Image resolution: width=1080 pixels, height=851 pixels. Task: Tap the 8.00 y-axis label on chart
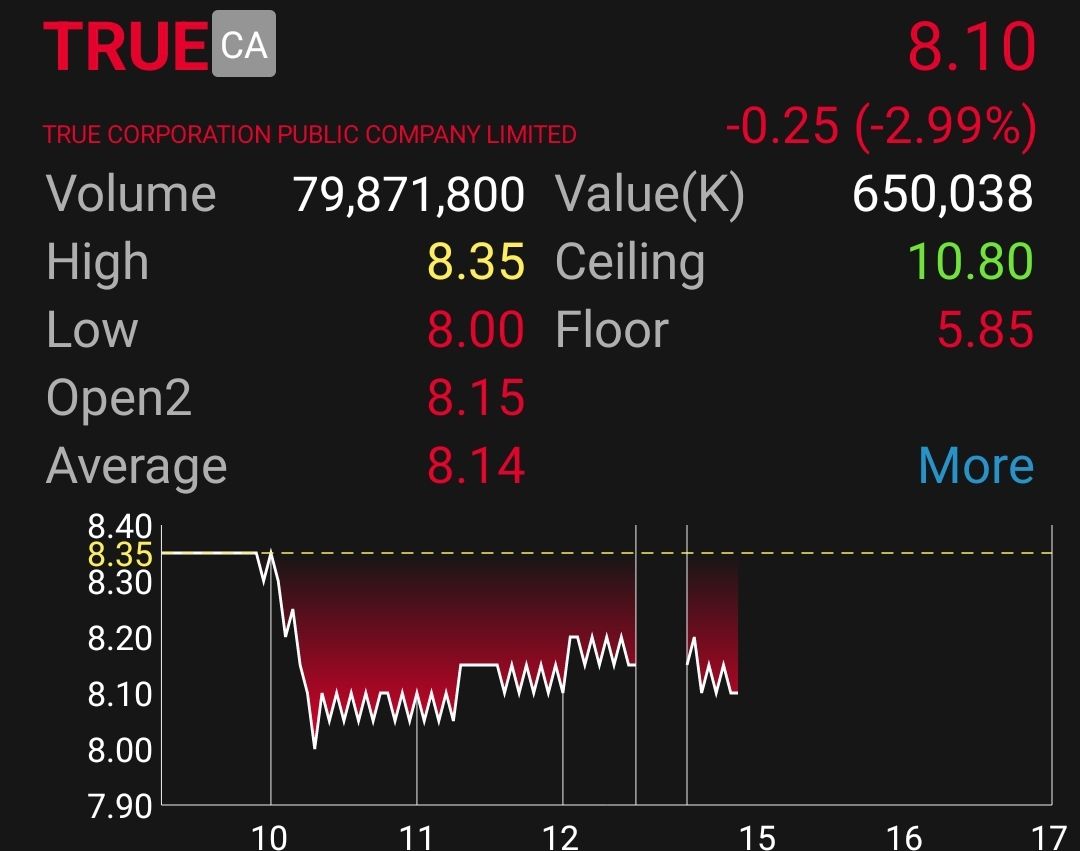tap(120, 750)
